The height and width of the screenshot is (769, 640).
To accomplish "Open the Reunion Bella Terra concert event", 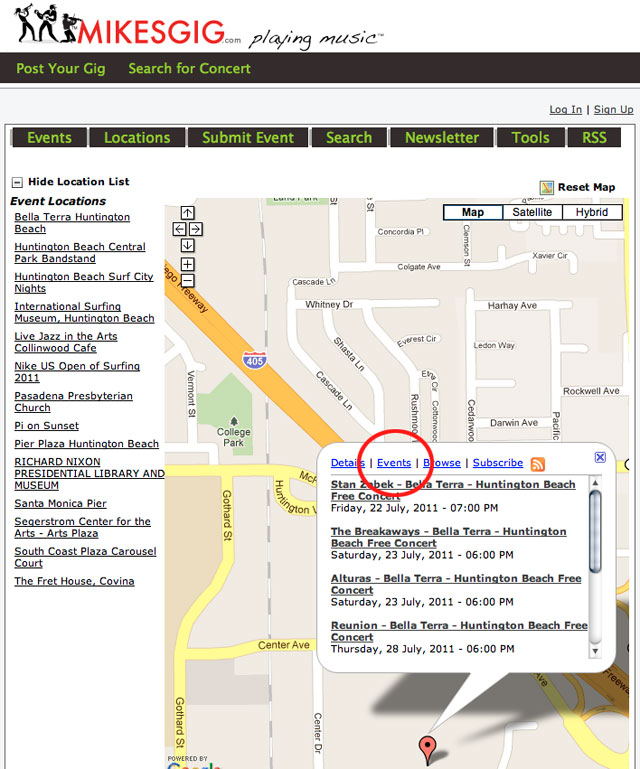I will coord(459,632).
